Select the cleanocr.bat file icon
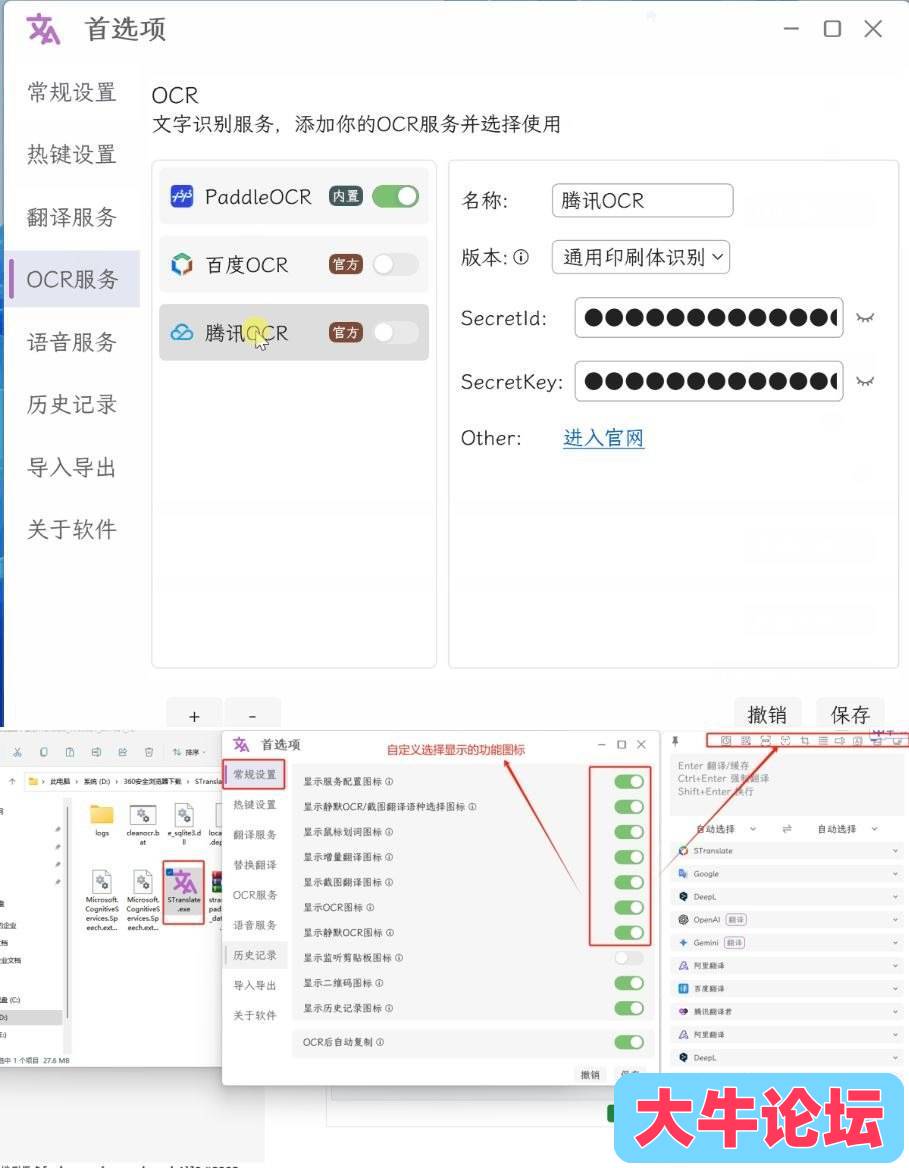The height and width of the screenshot is (1168, 909). tap(142, 814)
